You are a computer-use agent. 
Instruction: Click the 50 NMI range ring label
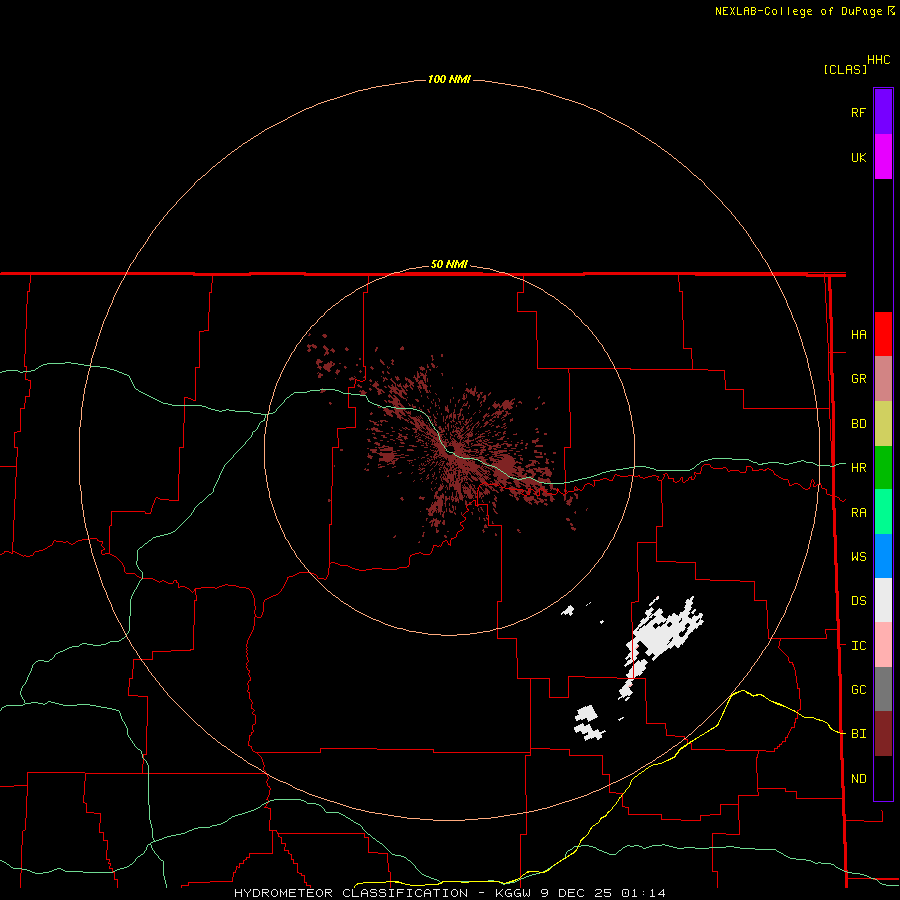(449, 265)
